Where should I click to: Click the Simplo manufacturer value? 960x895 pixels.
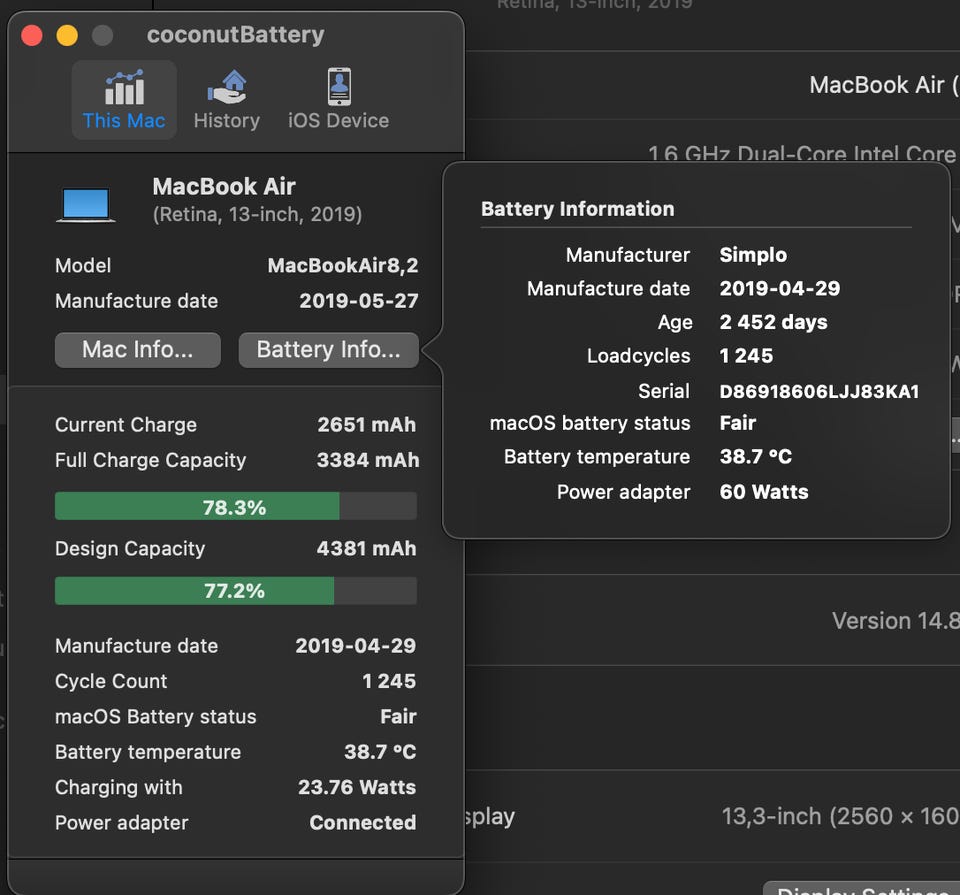(x=753, y=255)
